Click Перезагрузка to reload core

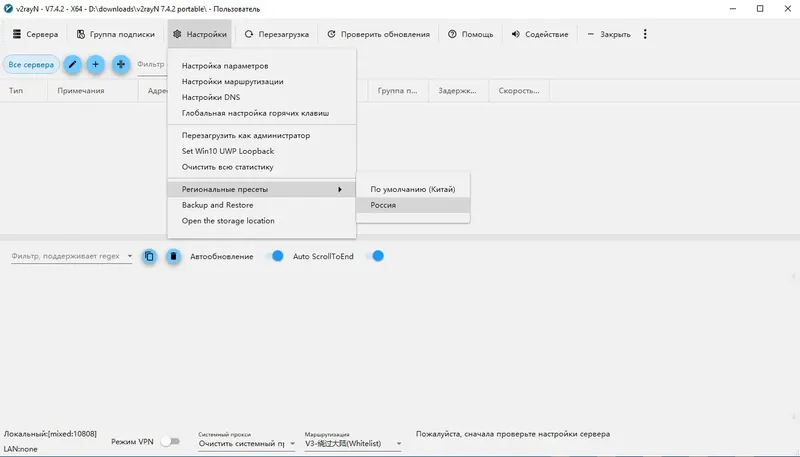277,34
